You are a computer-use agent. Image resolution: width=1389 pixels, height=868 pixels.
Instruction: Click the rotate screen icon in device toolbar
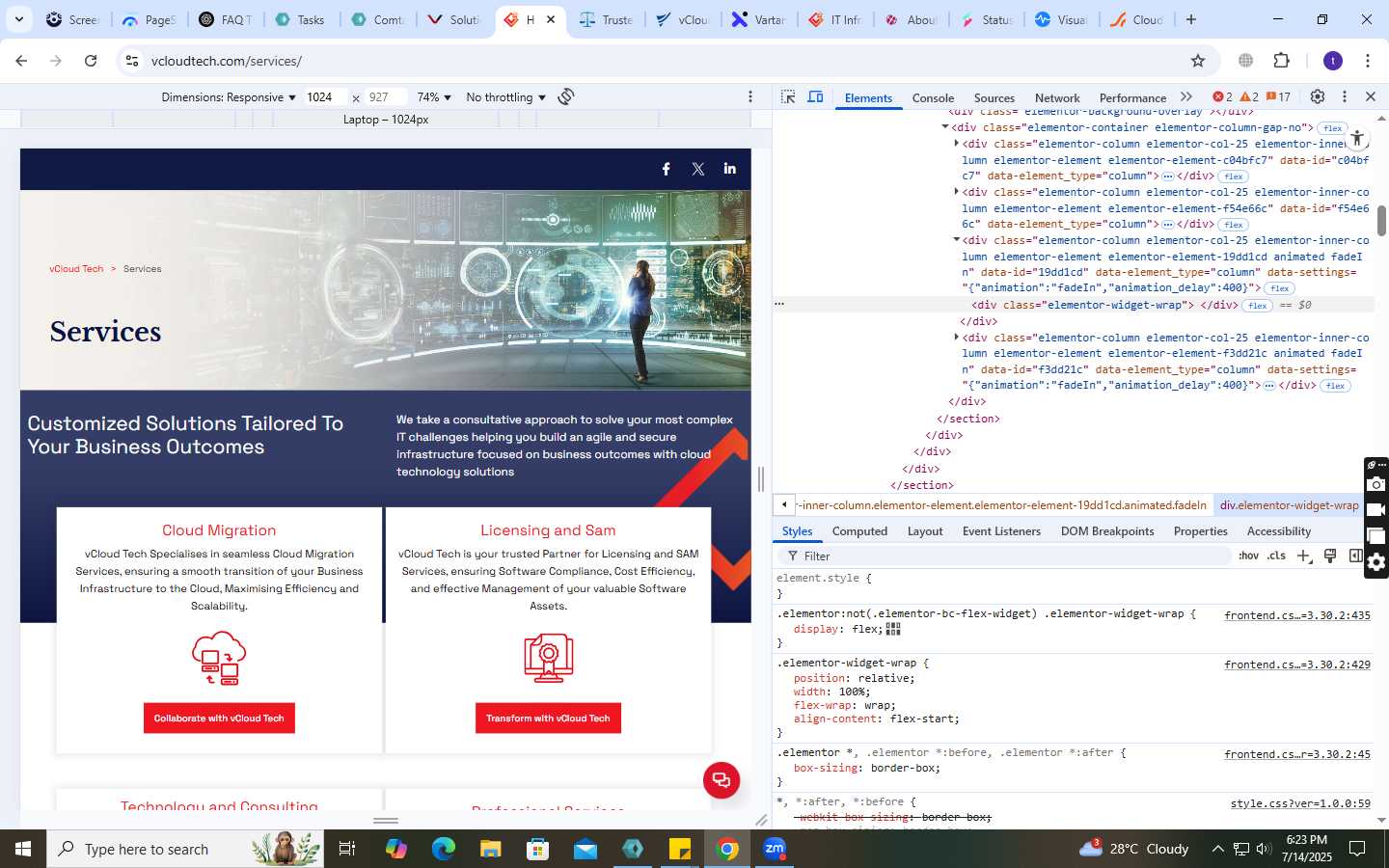click(566, 96)
